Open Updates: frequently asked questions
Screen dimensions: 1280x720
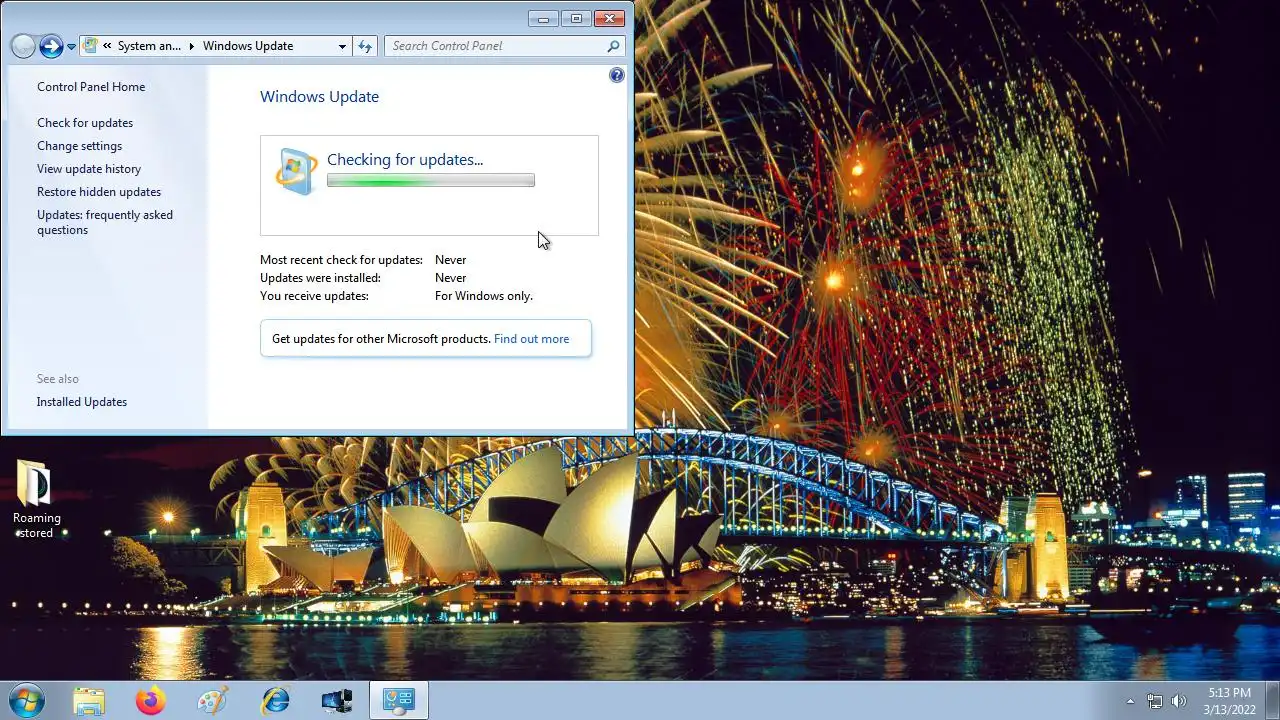tap(105, 222)
